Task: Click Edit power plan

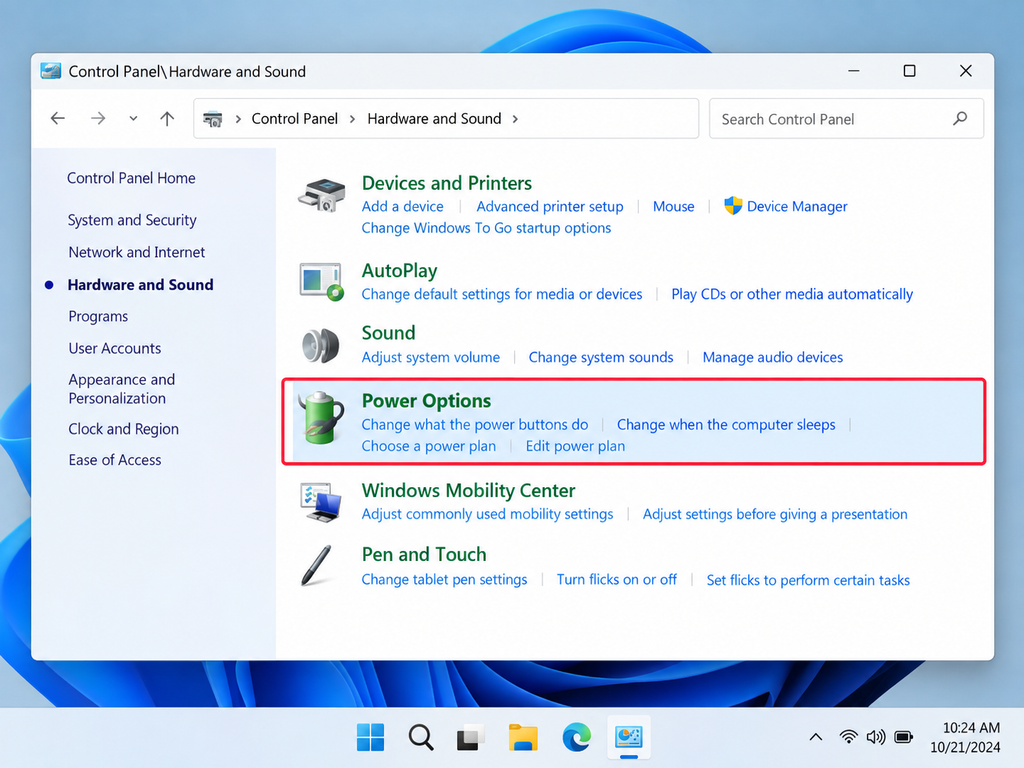Action: (x=575, y=446)
